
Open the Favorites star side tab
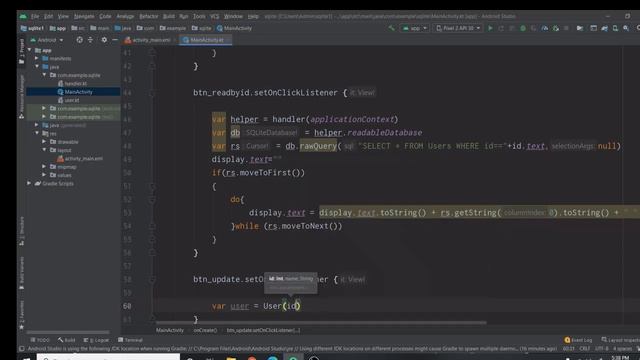point(22,315)
